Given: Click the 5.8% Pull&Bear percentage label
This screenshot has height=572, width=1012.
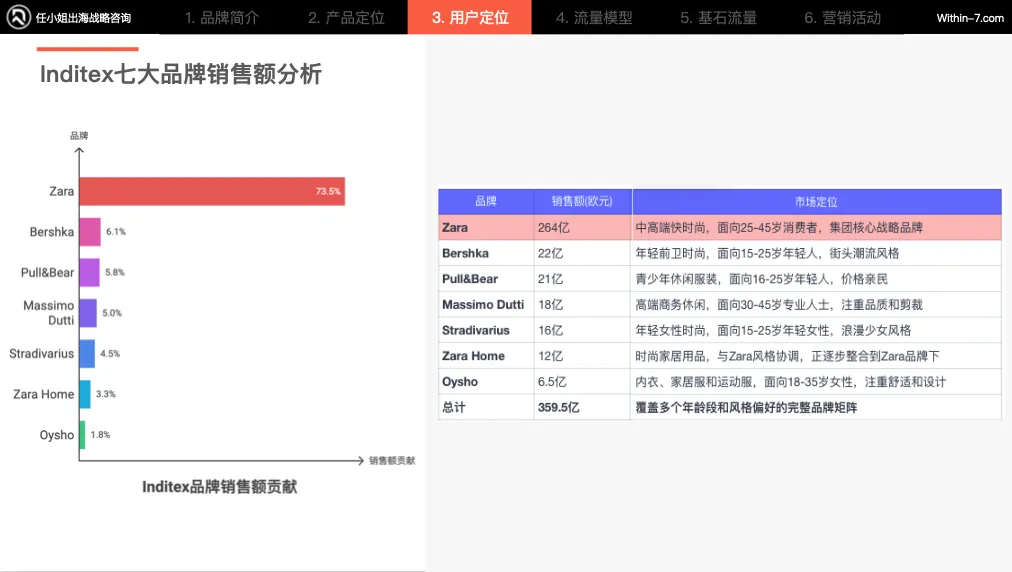Looking at the screenshot, I should [x=115, y=272].
